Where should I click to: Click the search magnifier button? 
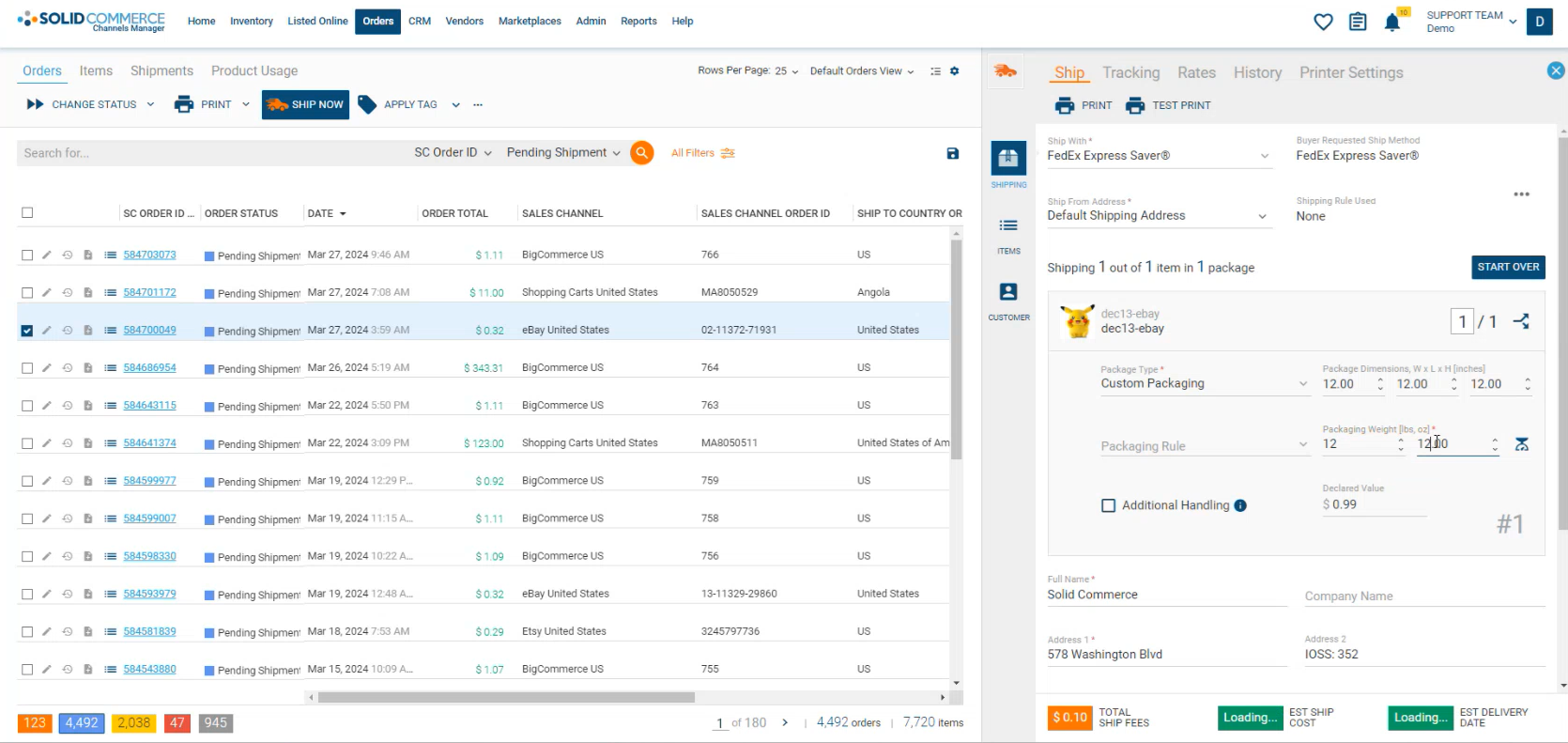click(x=642, y=152)
